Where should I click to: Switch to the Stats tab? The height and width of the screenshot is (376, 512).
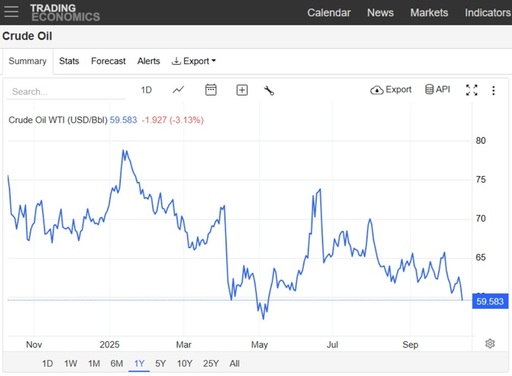69,61
